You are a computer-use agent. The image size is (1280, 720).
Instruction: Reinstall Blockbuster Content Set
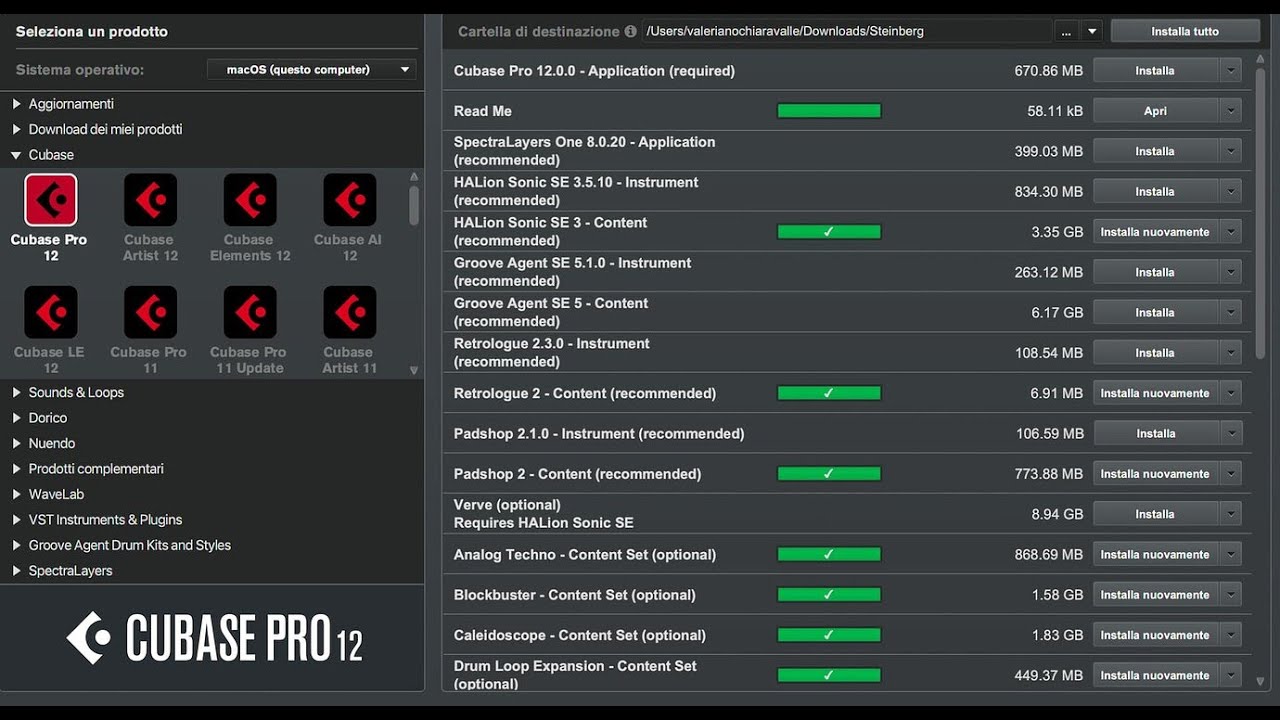click(x=1155, y=595)
